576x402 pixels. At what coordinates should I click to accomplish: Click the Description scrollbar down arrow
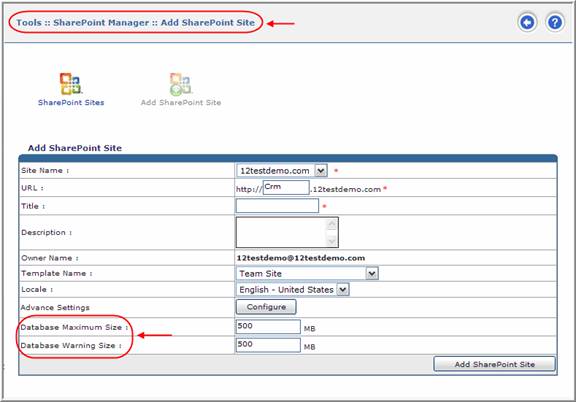tap(332, 241)
